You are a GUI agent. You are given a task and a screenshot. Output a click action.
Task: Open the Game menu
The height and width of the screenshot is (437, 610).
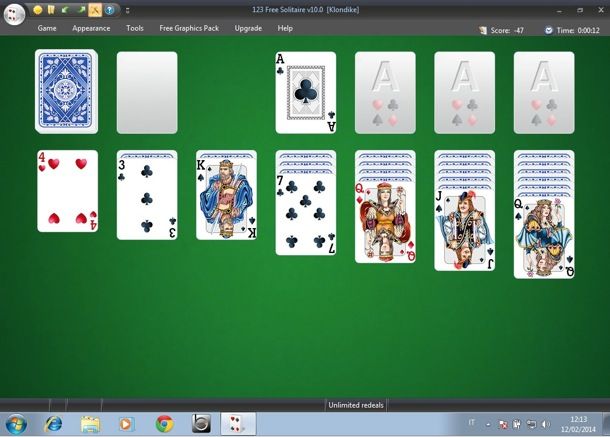coord(47,28)
